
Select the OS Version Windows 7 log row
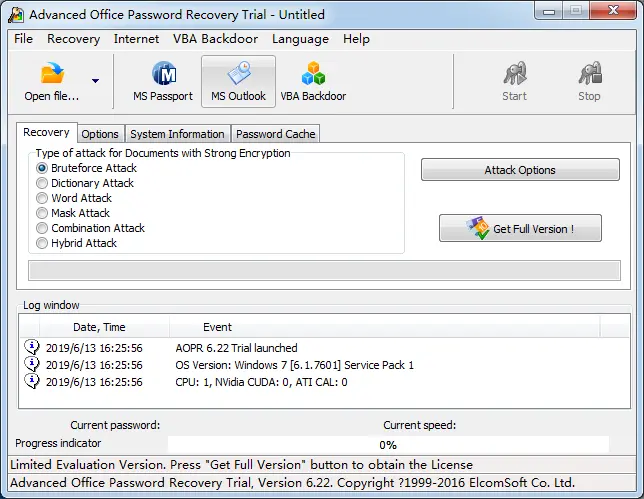tap(324, 365)
